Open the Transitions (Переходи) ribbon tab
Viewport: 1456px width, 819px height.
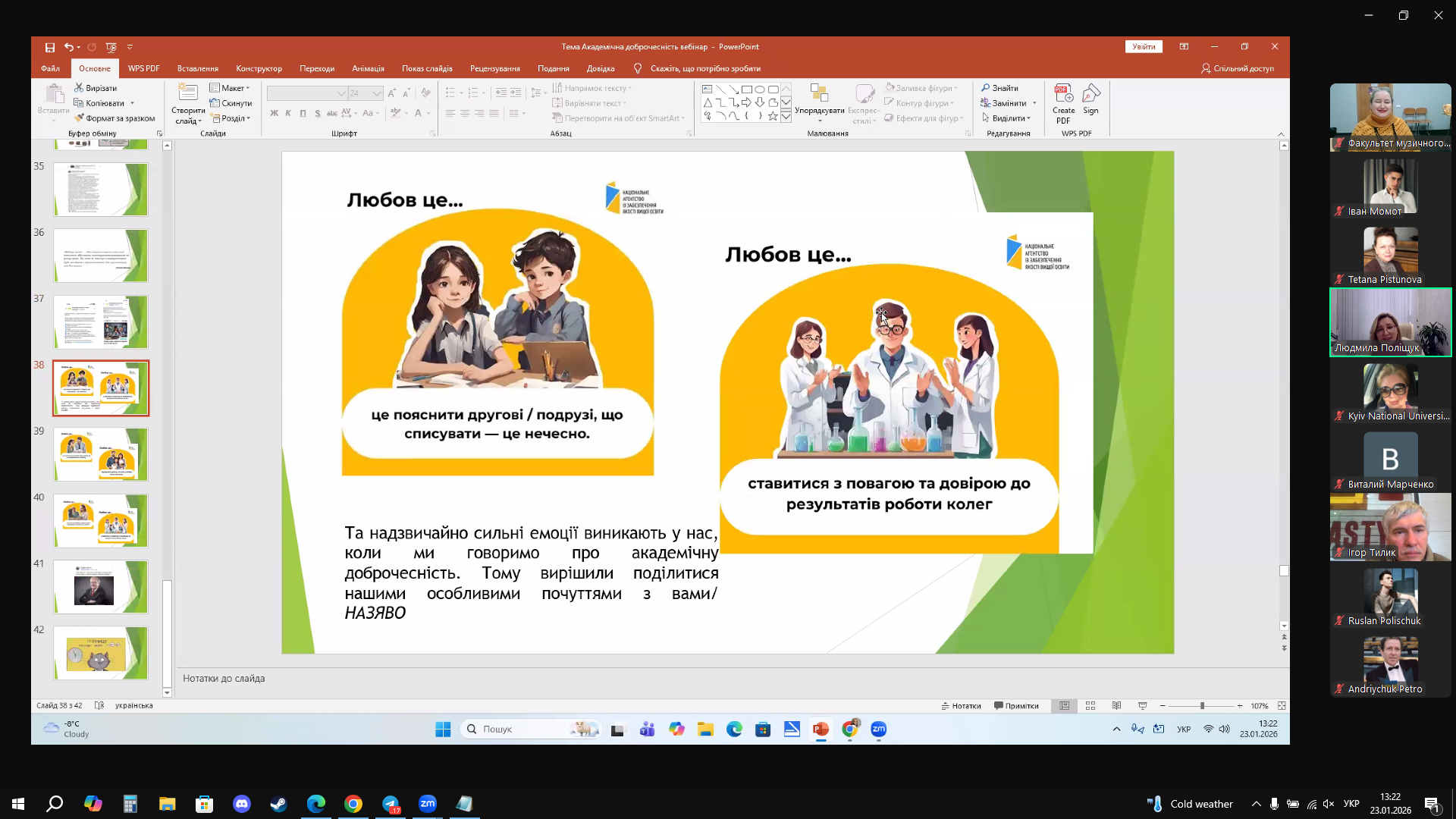[317, 68]
